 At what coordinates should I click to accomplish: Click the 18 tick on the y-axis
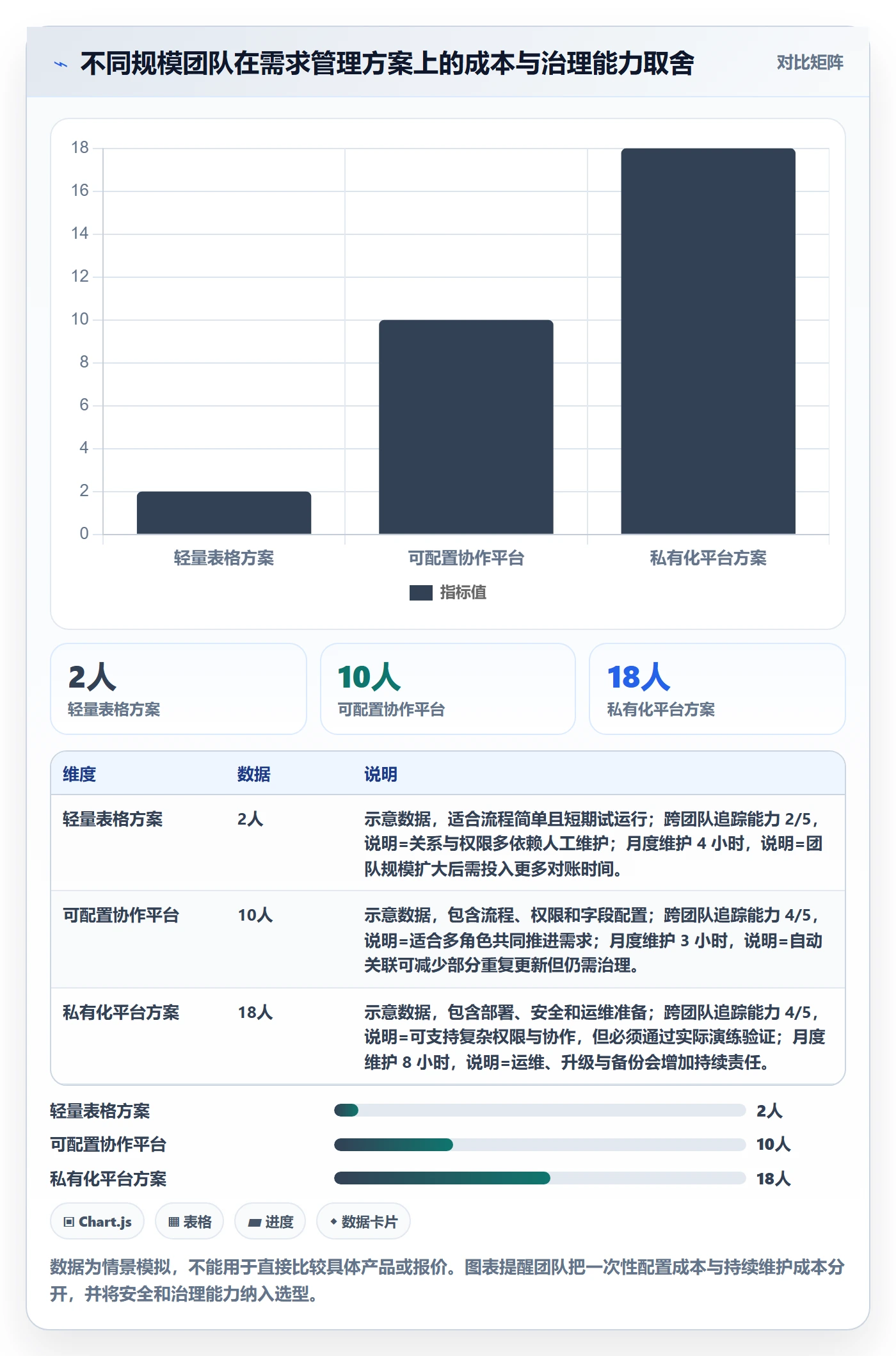tap(80, 148)
